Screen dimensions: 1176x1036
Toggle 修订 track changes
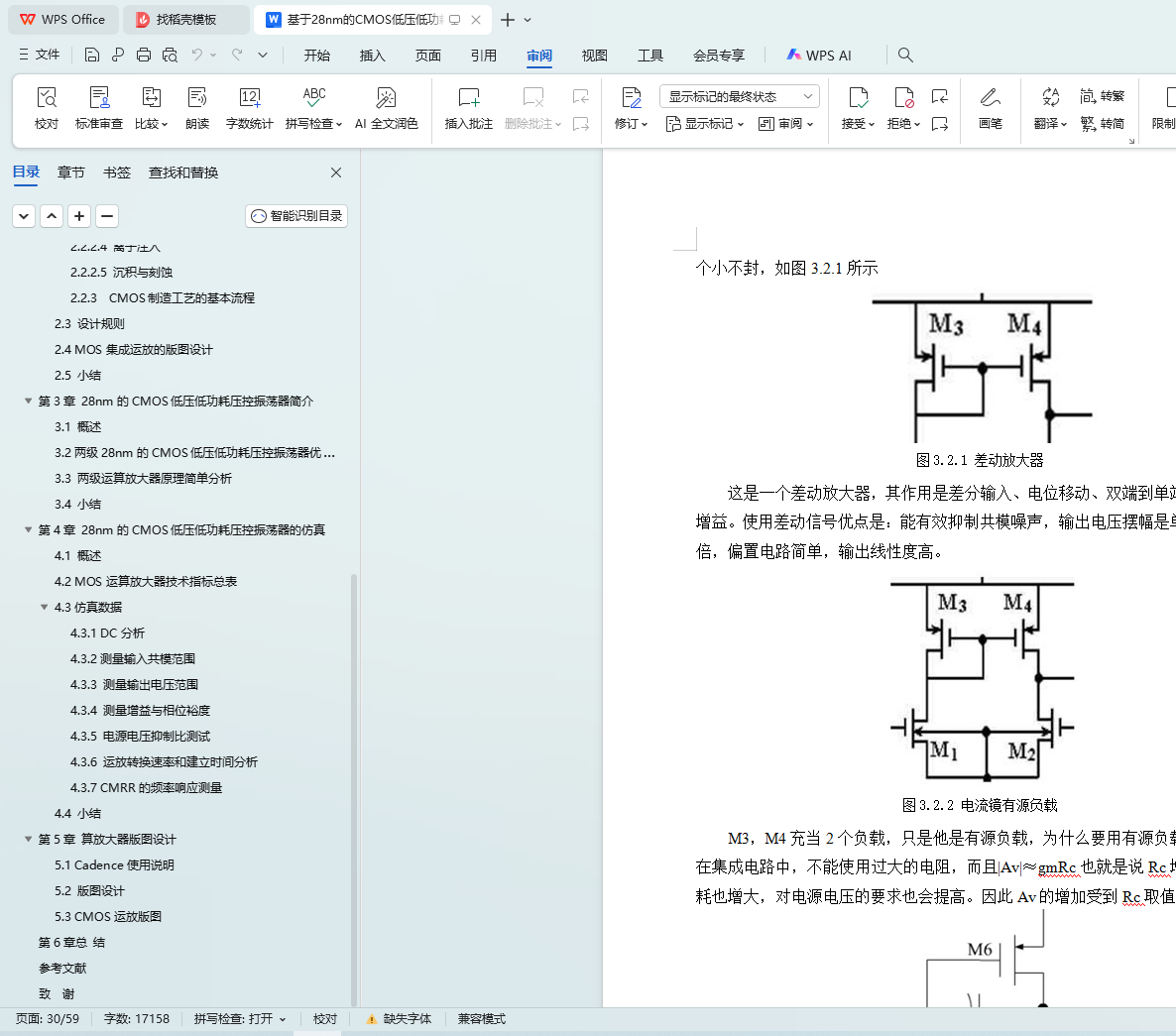tap(631, 108)
